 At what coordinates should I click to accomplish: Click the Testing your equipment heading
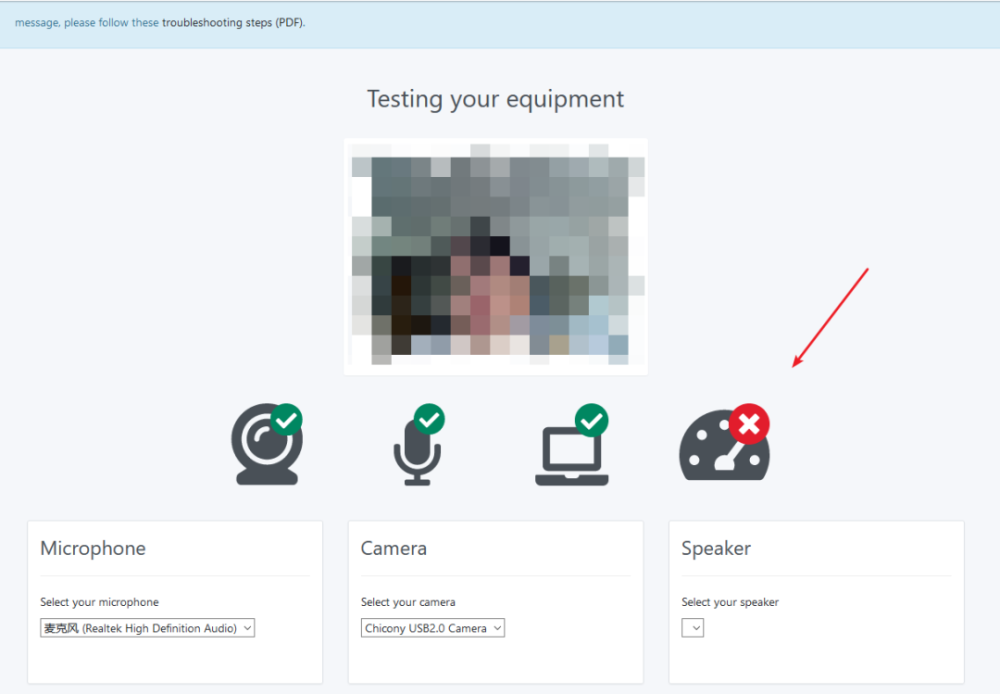pyautogui.click(x=496, y=99)
